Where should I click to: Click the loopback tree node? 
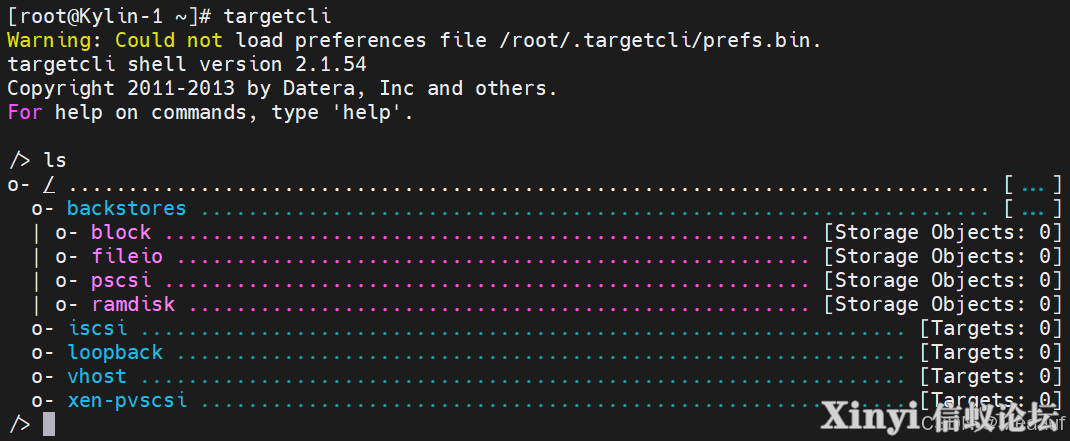tap(115, 352)
